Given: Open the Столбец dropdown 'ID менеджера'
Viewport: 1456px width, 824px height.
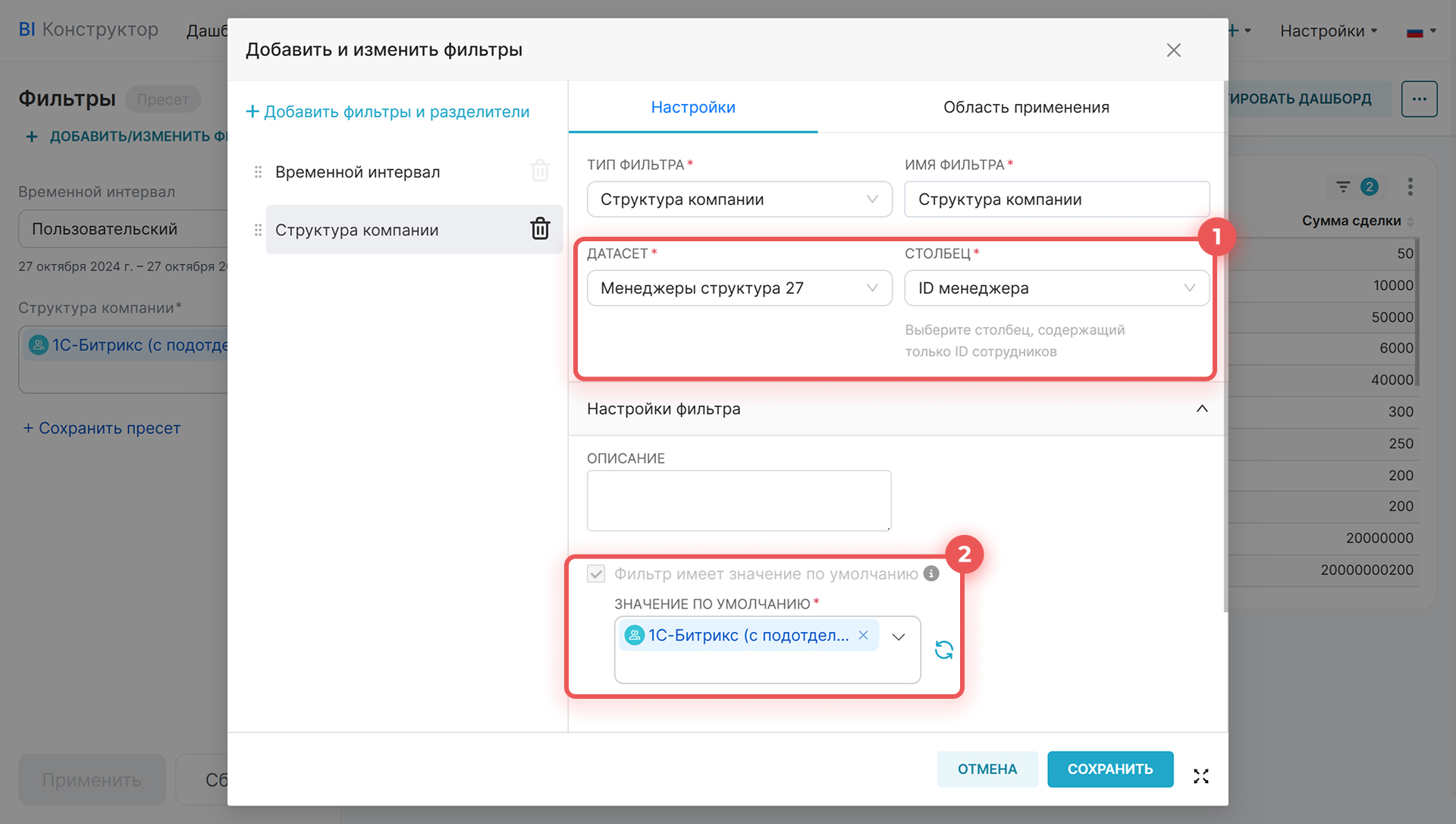Looking at the screenshot, I should pos(1056,288).
